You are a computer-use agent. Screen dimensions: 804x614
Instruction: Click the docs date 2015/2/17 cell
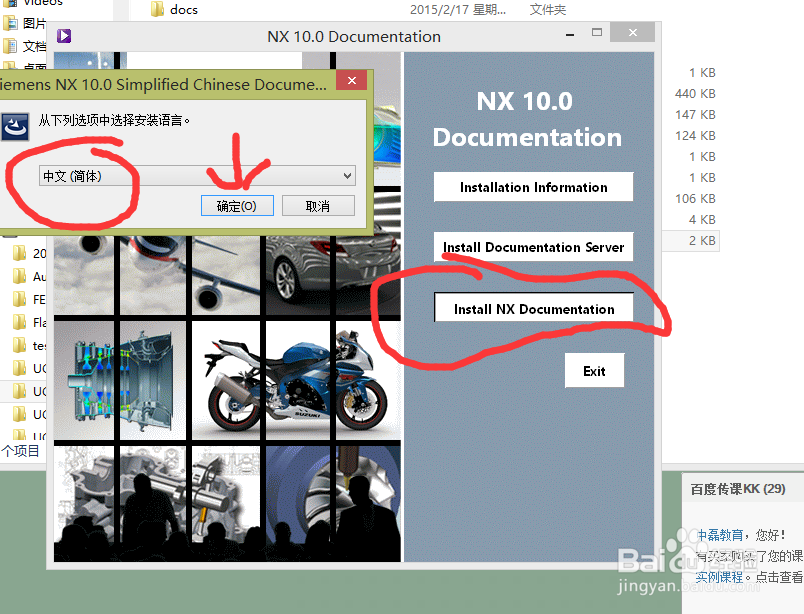click(458, 9)
